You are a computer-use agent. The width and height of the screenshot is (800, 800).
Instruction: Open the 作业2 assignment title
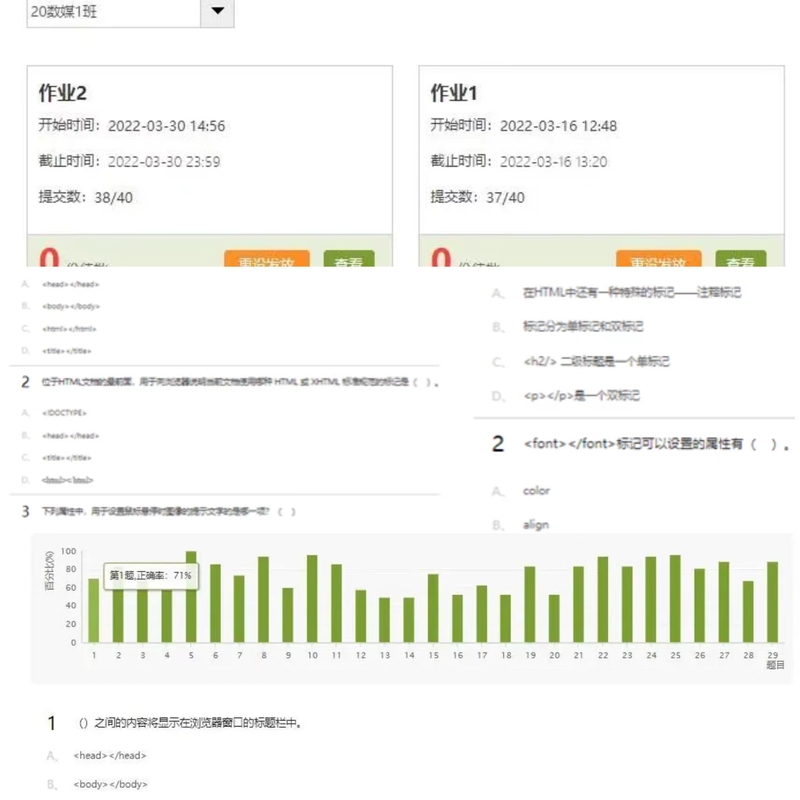tap(63, 93)
